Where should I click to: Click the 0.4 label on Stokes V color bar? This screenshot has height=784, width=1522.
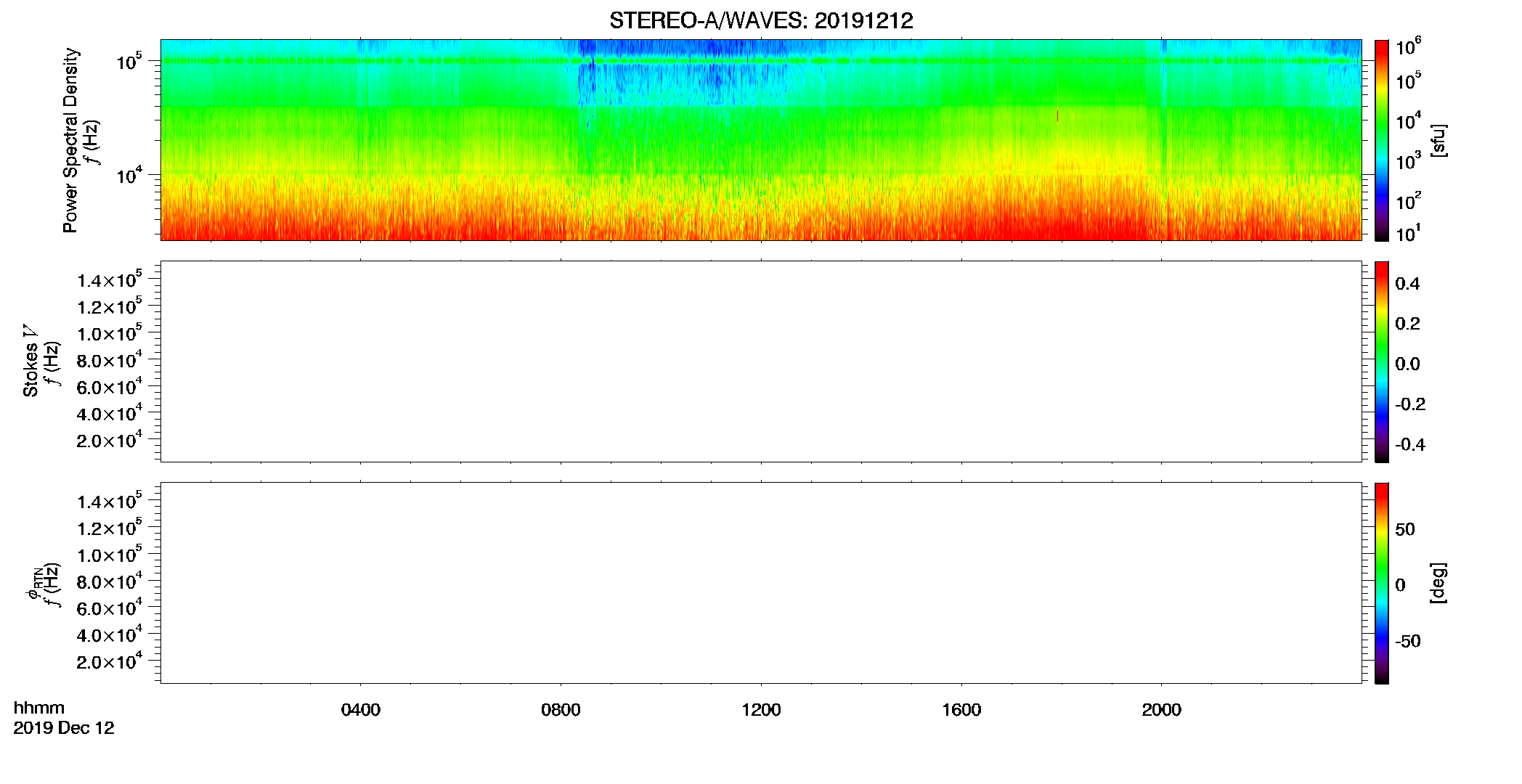[x=1407, y=284]
